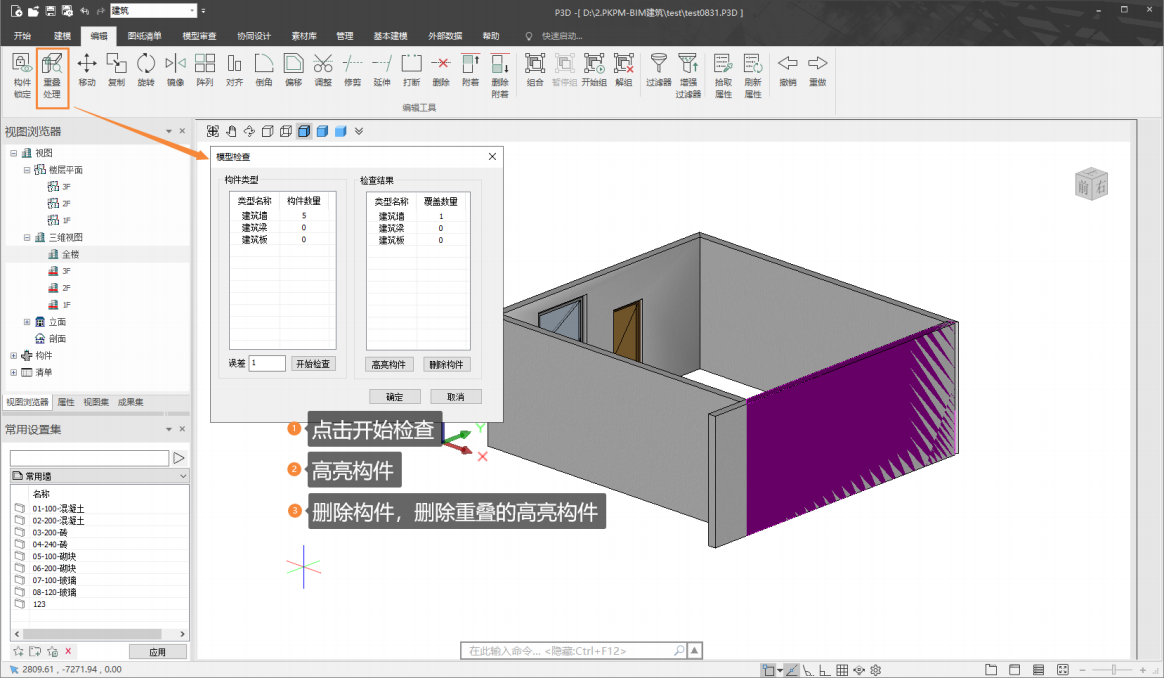1164x678 pixels.
Task: Open the 建模 ribbon tab
Action: coord(62,36)
